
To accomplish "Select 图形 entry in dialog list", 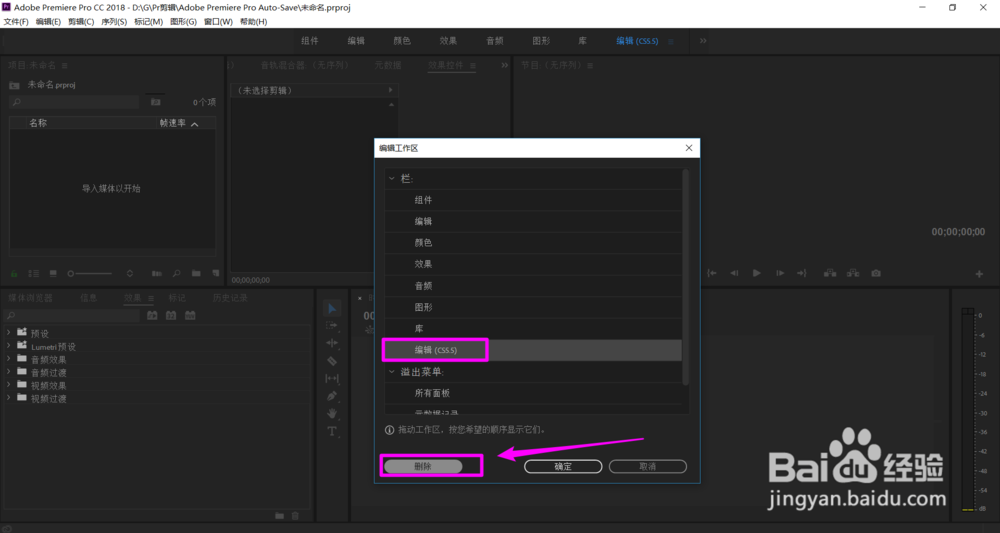I will coord(533,307).
